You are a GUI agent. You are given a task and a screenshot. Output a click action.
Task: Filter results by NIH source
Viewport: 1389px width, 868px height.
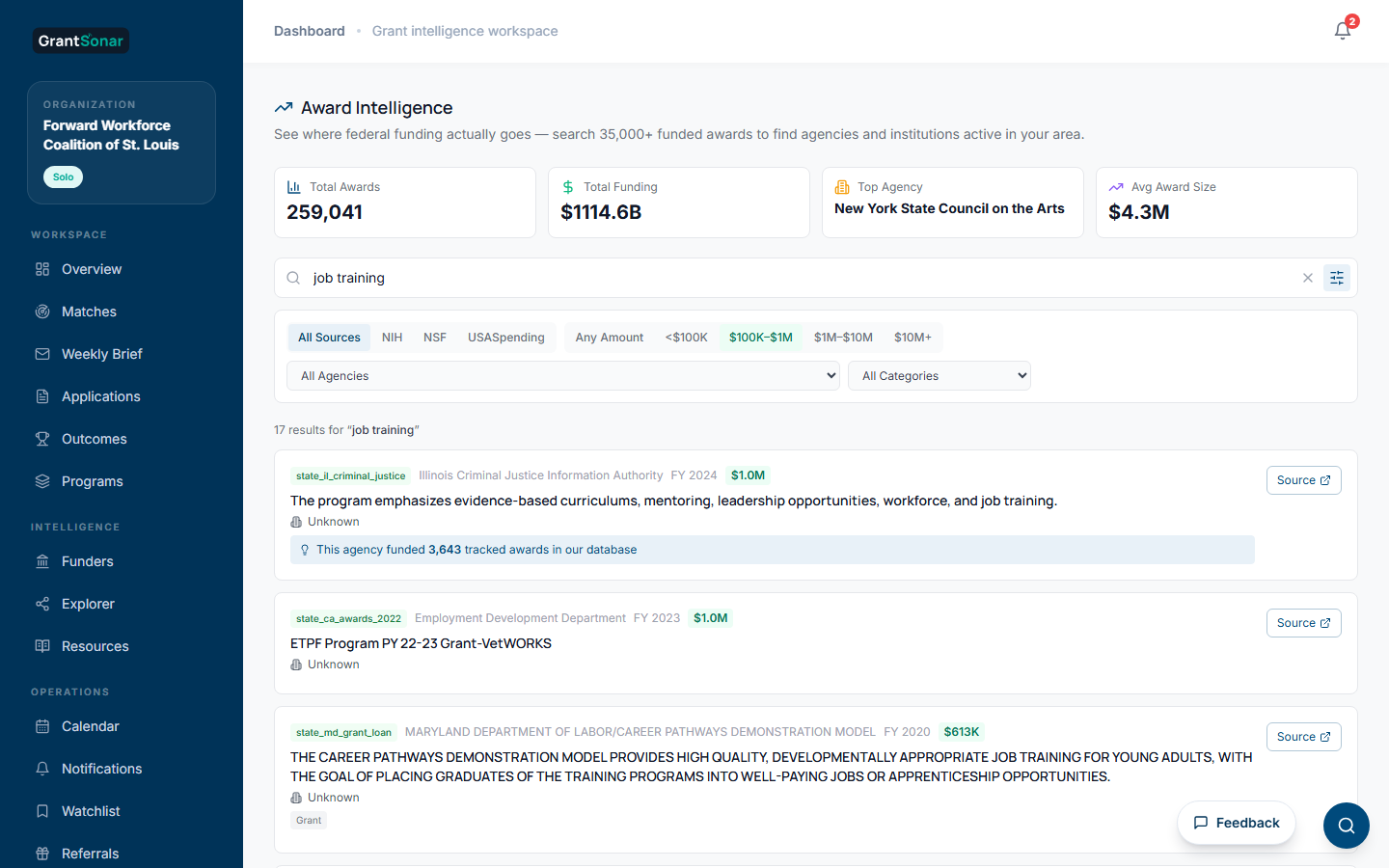pos(392,338)
